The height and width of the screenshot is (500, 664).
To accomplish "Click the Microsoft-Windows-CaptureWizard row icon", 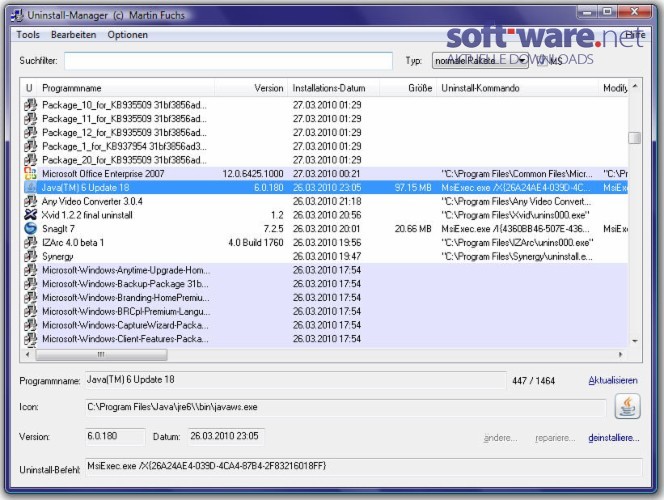I will [30, 325].
